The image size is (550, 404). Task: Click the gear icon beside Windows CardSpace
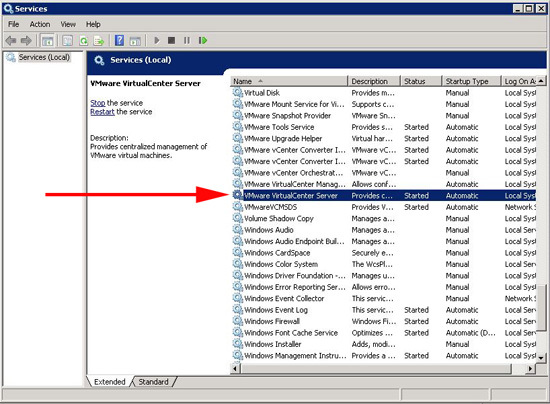pyautogui.click(x=238, y=252)
